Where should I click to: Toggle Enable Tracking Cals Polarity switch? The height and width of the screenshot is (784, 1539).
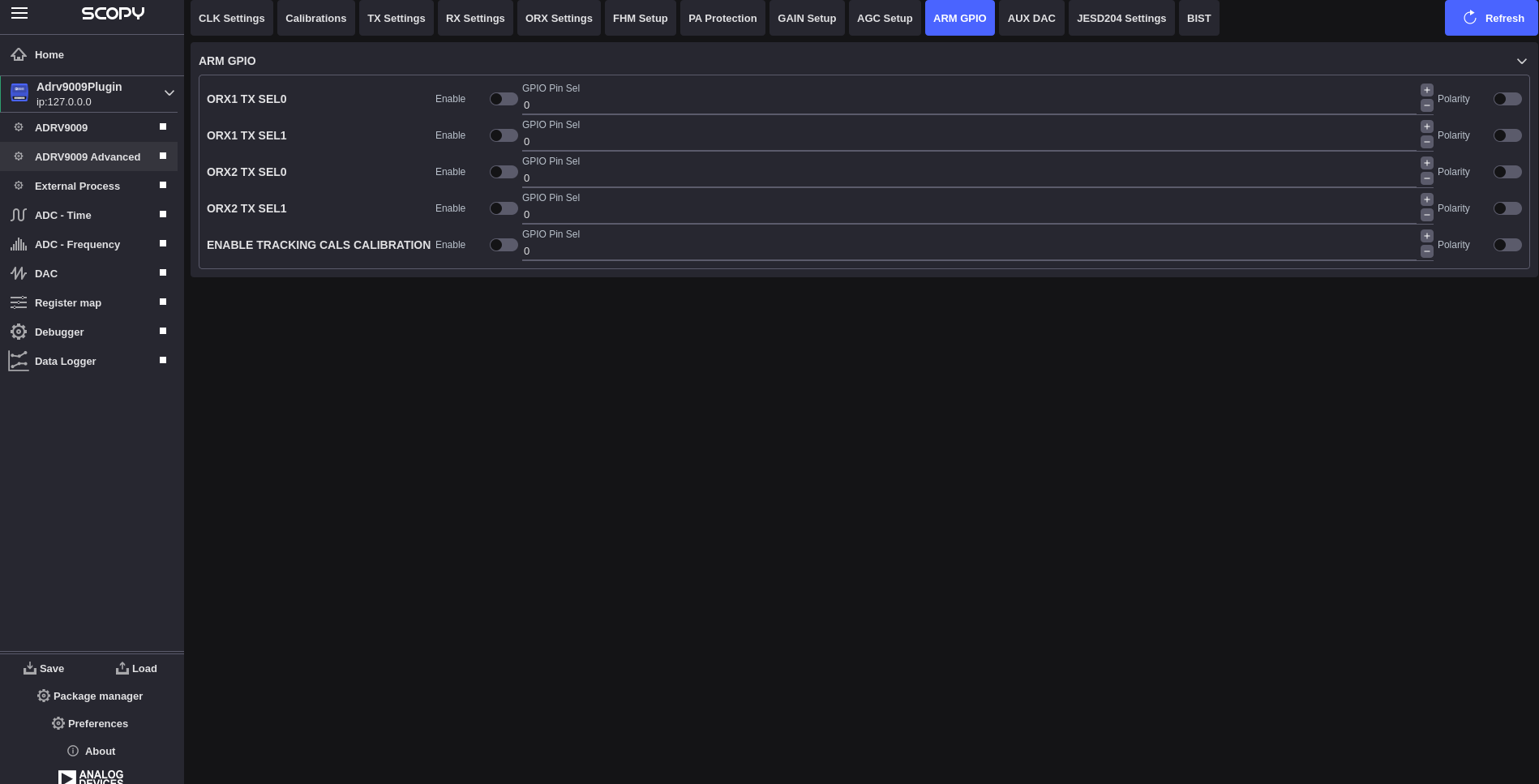click(1507, 245)
